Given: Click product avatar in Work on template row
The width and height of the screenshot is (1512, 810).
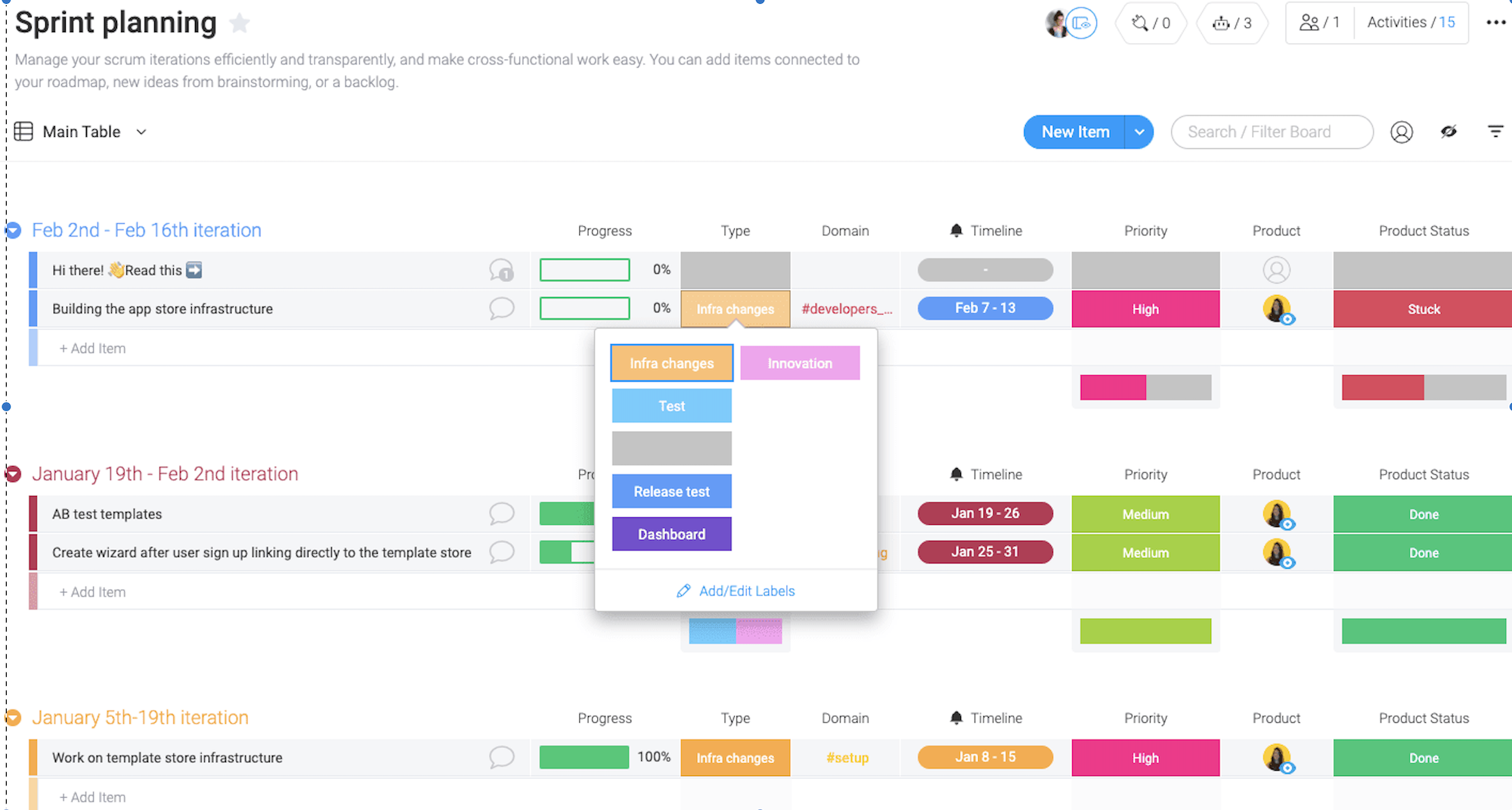Looking at the screenshot, I should tap(1277, 758).
